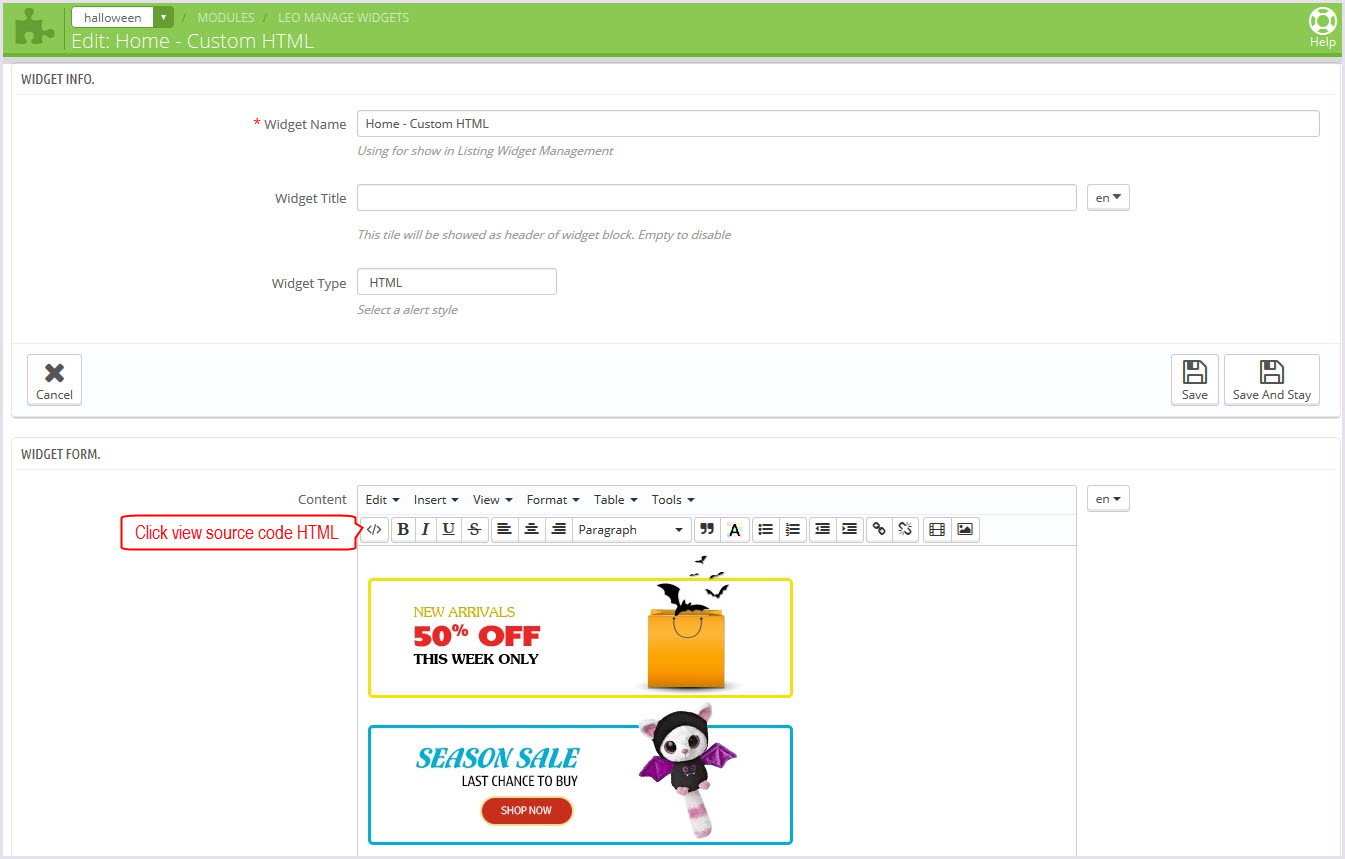Align text right
Screen dimensions: 1345x859
[559, 530]
